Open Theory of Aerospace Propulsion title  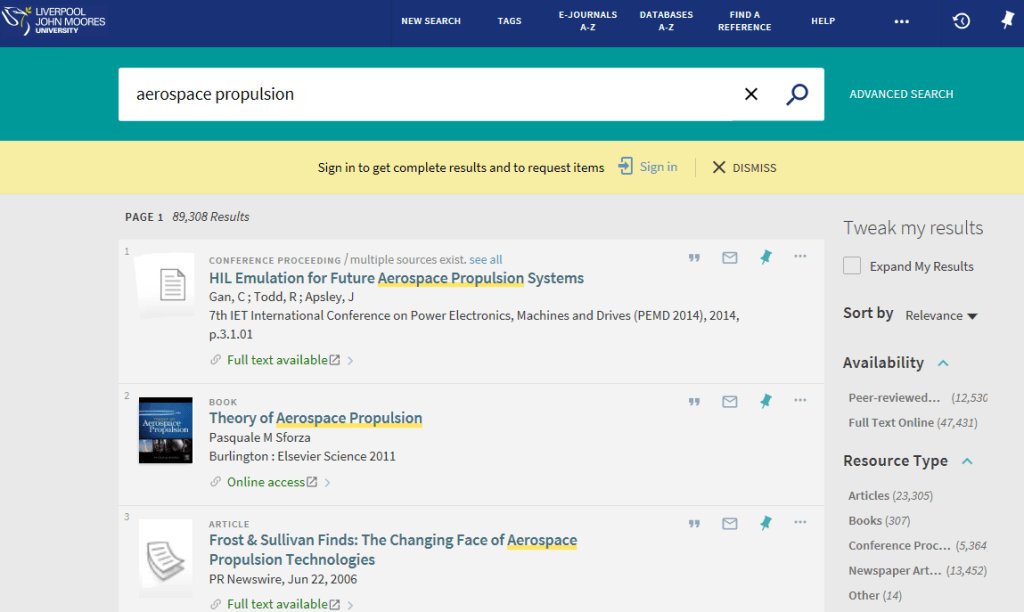click(315, 418)
